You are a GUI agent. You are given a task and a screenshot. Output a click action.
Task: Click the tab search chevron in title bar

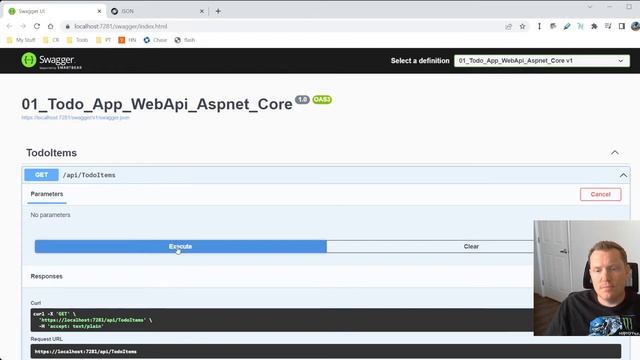[590, 7]
